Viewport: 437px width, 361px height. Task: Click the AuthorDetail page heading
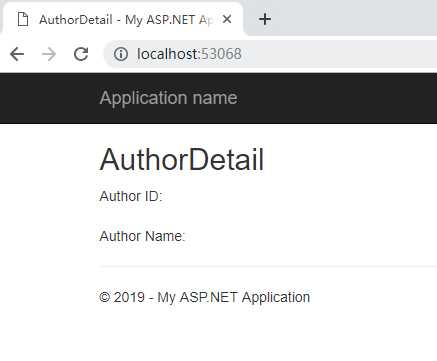(182, 160)
